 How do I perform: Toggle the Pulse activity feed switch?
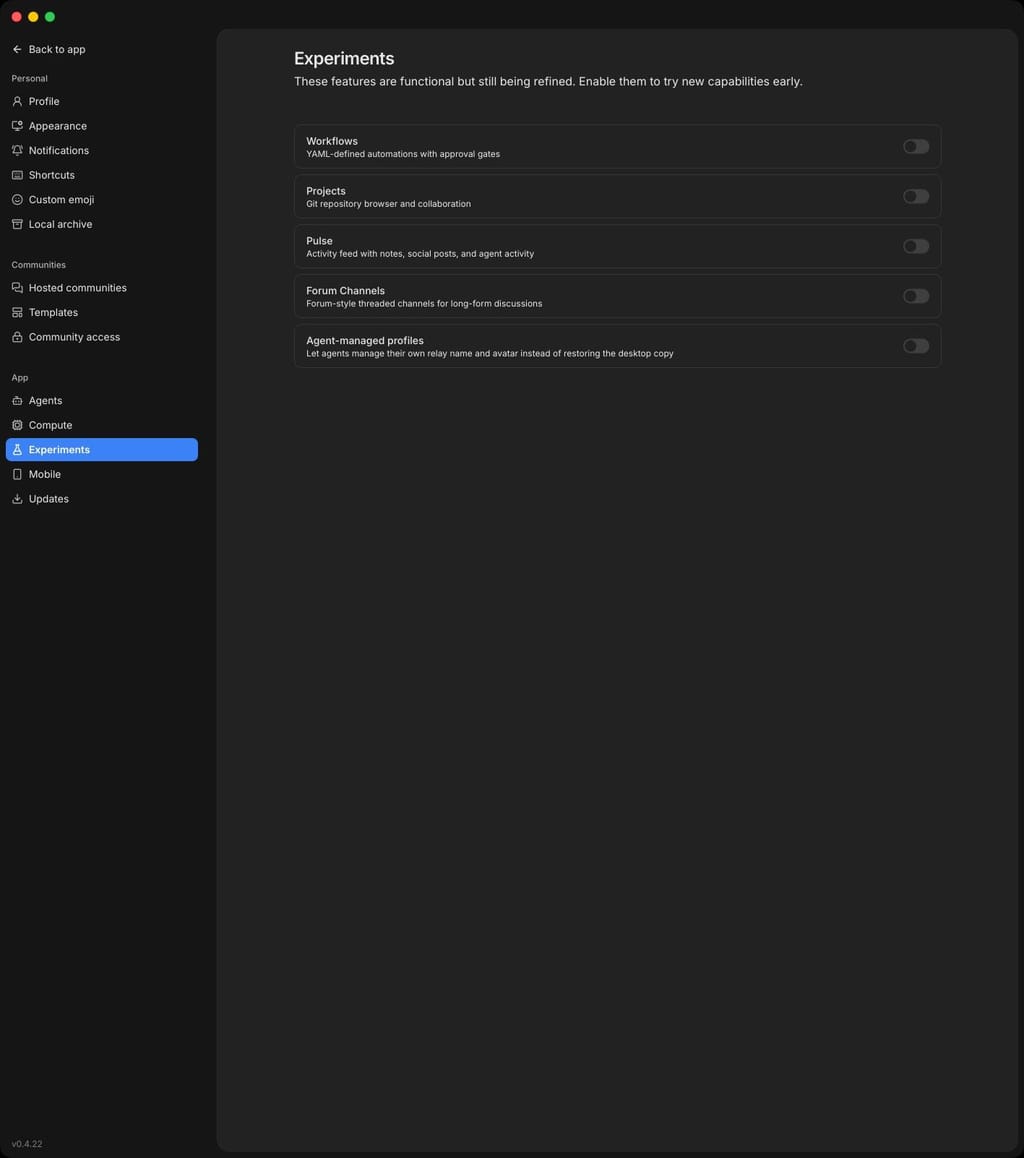pyautogui.click(x=915, y=246)
